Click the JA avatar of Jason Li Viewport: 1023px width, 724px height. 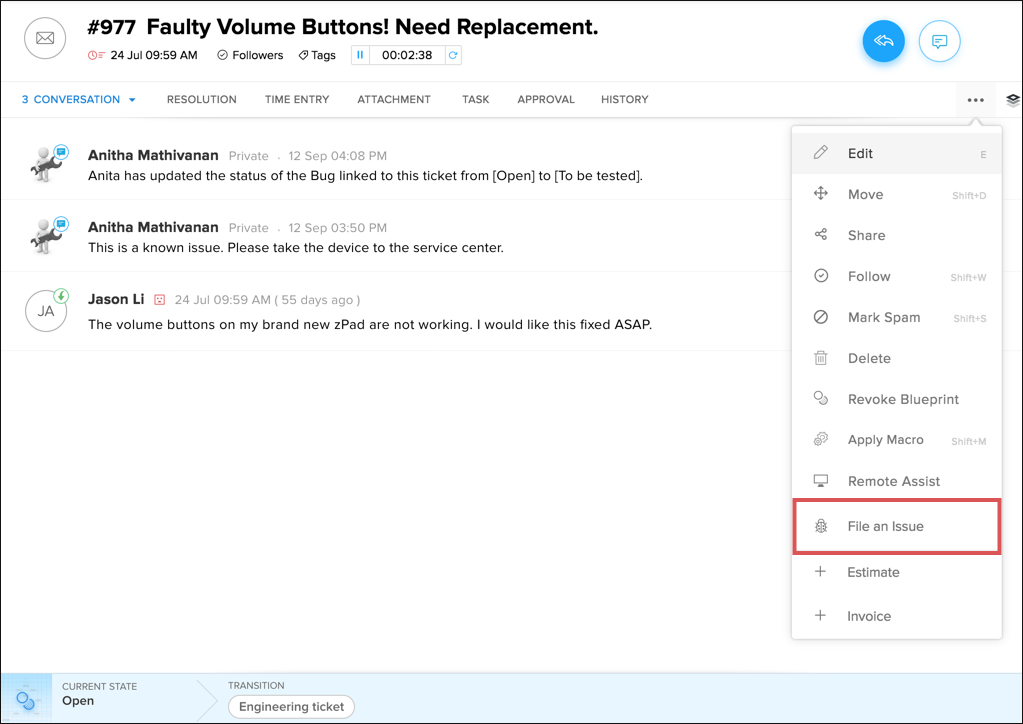pos(46,311)
